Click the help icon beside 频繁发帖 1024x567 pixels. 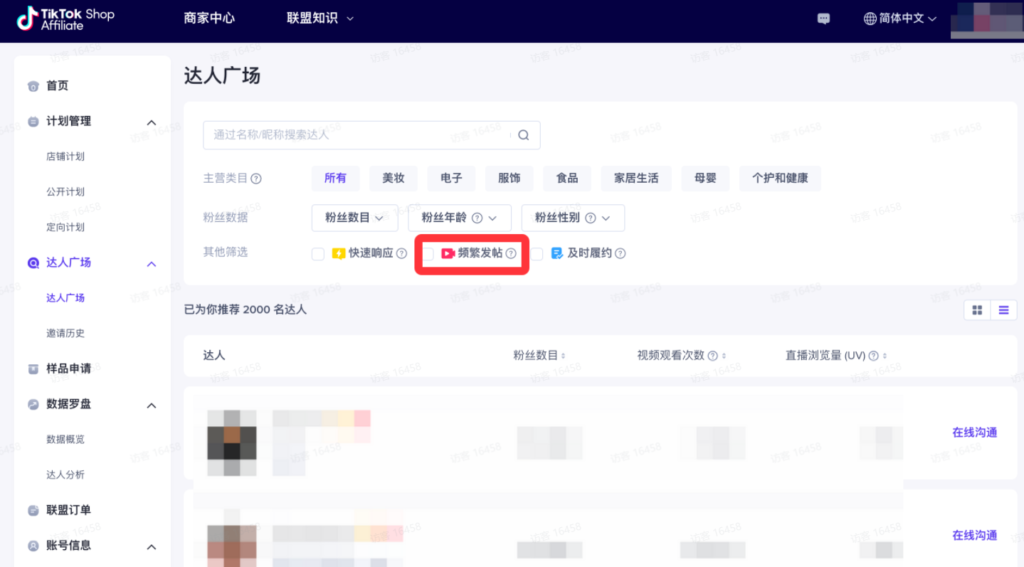(x=511, y=253)
